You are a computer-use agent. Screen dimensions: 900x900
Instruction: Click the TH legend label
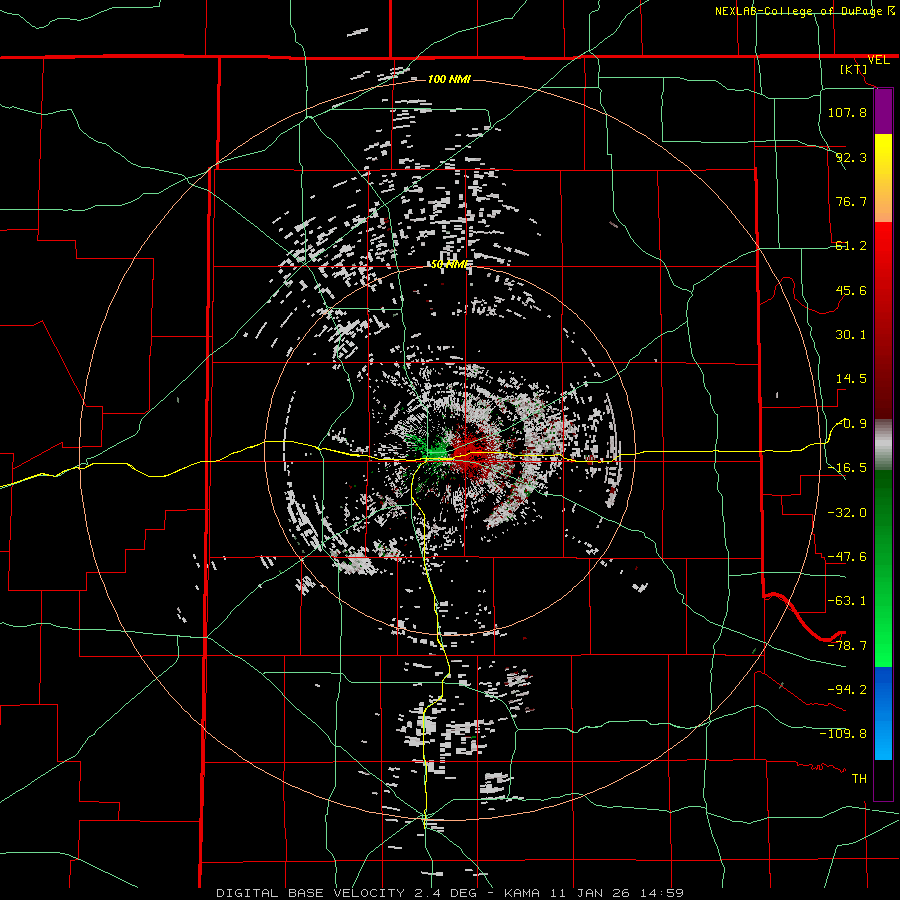click(859, 779)
